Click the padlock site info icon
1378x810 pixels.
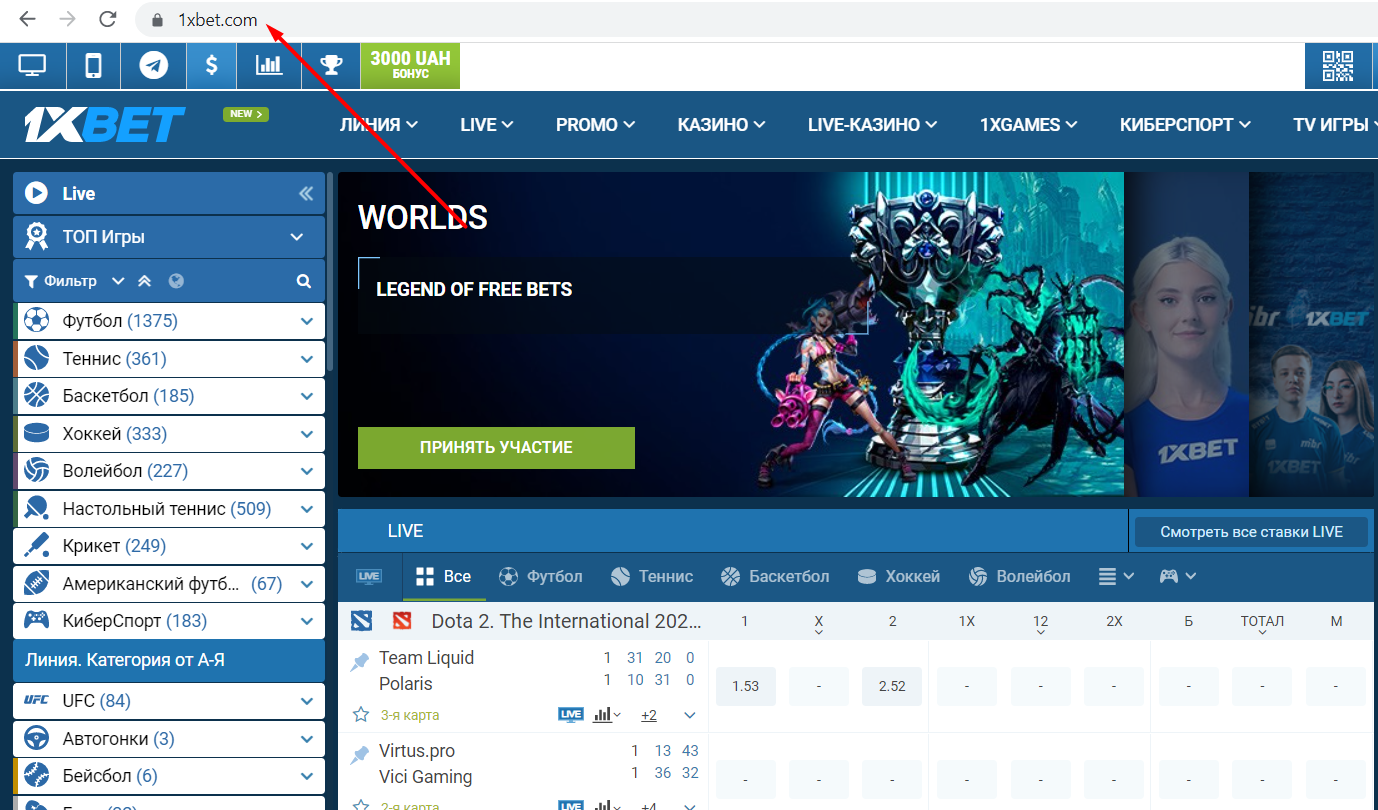tap(156, 20)
